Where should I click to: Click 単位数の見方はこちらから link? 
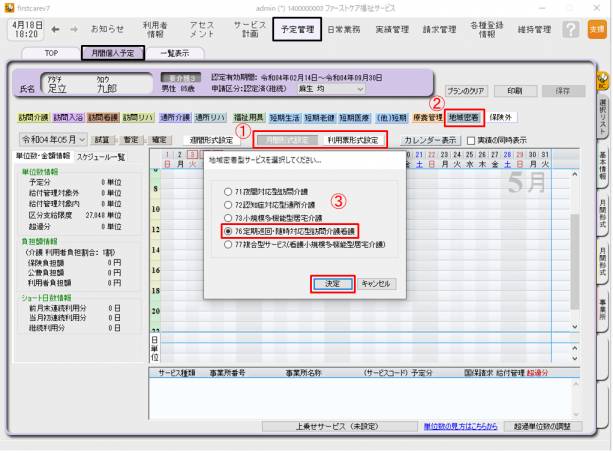click(464, 425)
